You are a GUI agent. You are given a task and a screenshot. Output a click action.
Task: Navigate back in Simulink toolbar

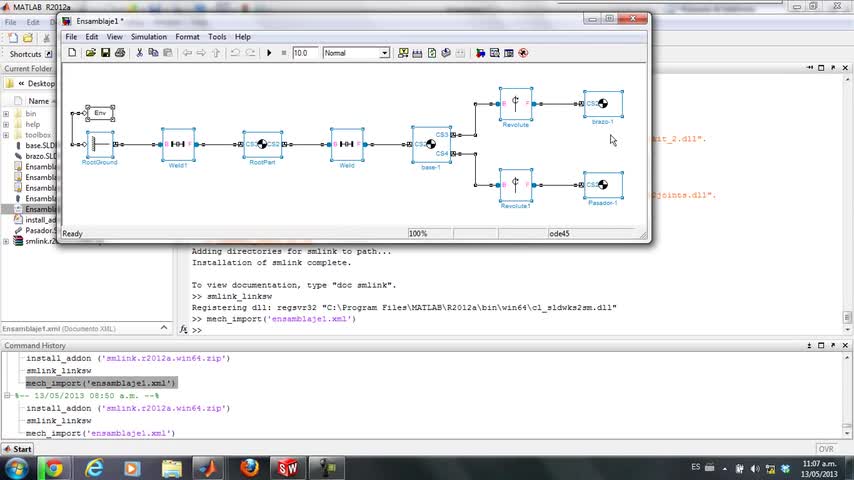coord(187,53)
